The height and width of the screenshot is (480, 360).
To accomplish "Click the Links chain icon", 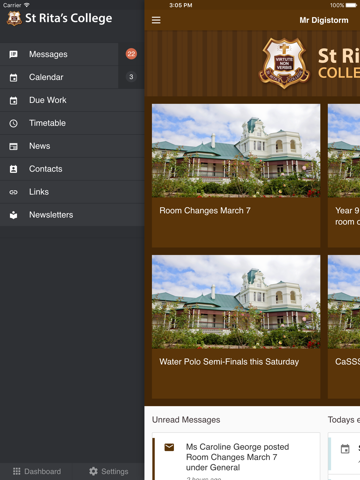I will [x=13, y=192].
